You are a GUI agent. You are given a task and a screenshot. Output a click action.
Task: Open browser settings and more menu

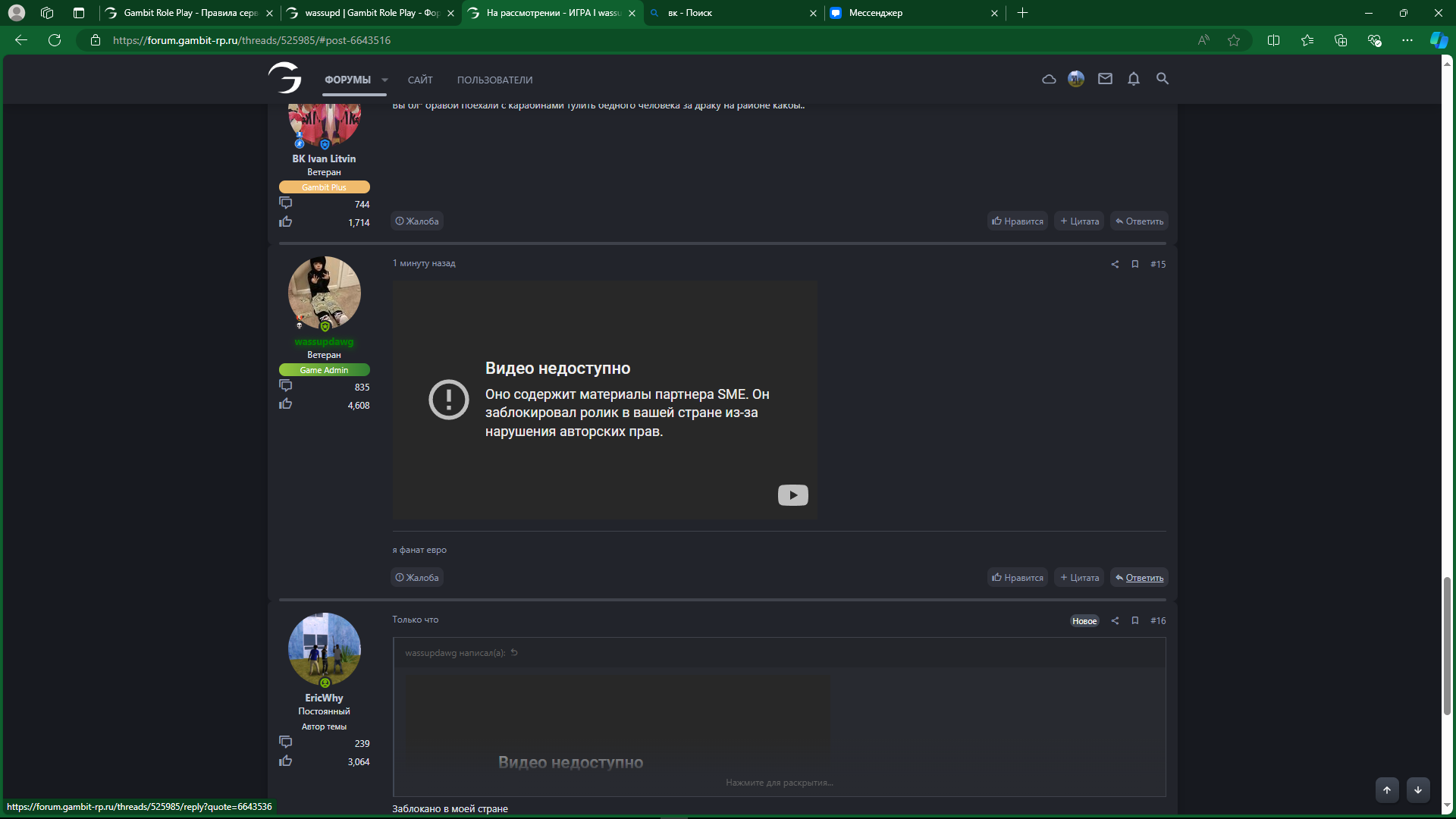click(x=1407, y=40)
